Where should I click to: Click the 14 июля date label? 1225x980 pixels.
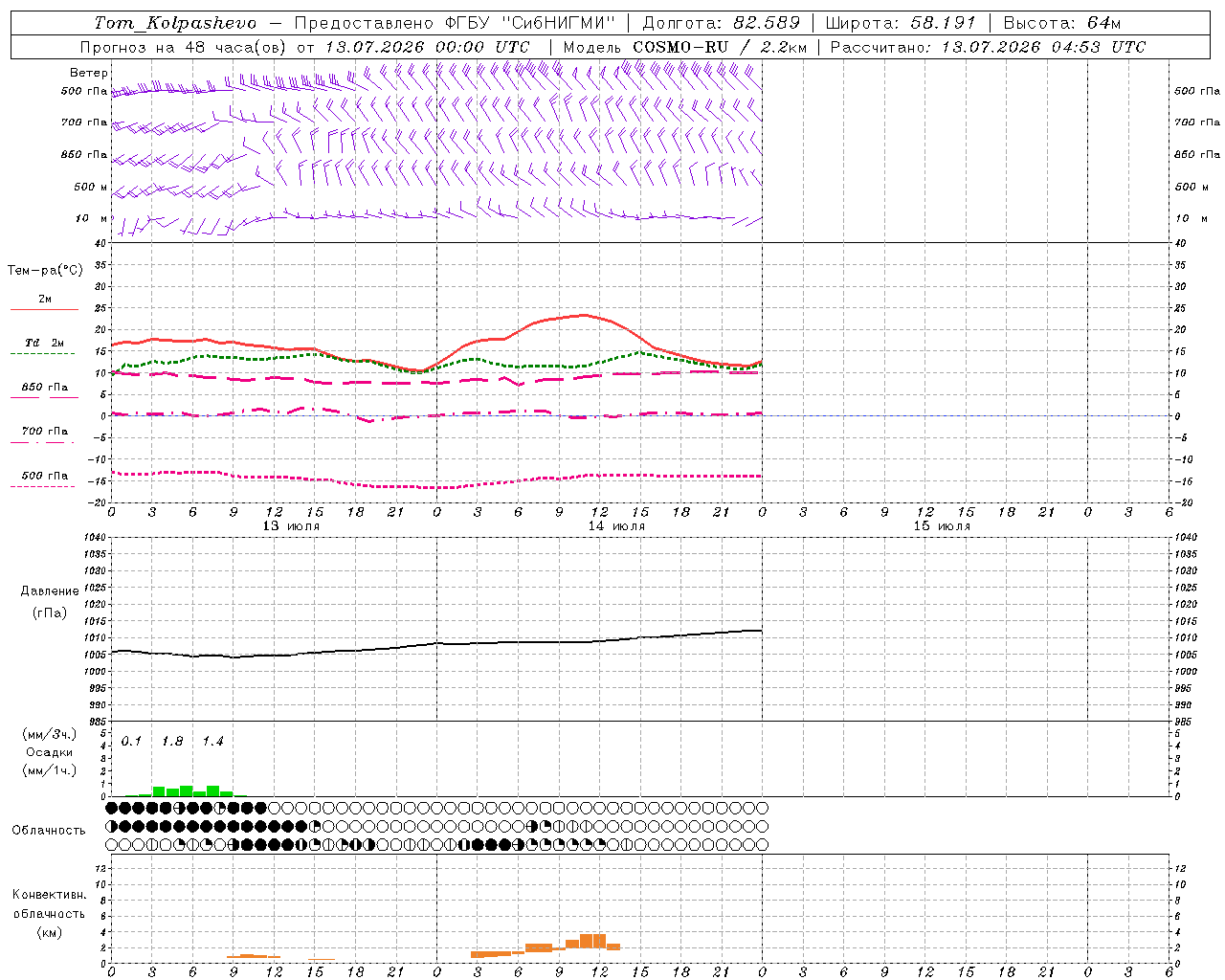click(616, 526)
